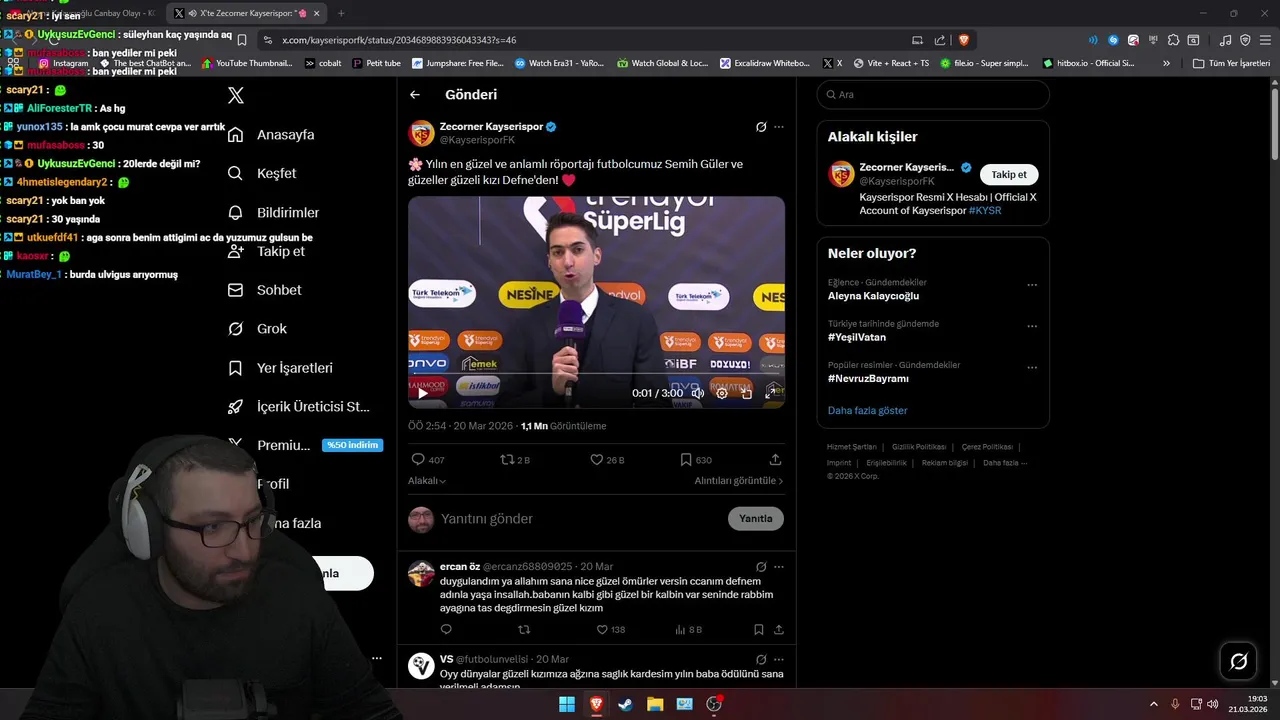Open more options on the main post
The image size is (1280, 720).
click(779, 127)
